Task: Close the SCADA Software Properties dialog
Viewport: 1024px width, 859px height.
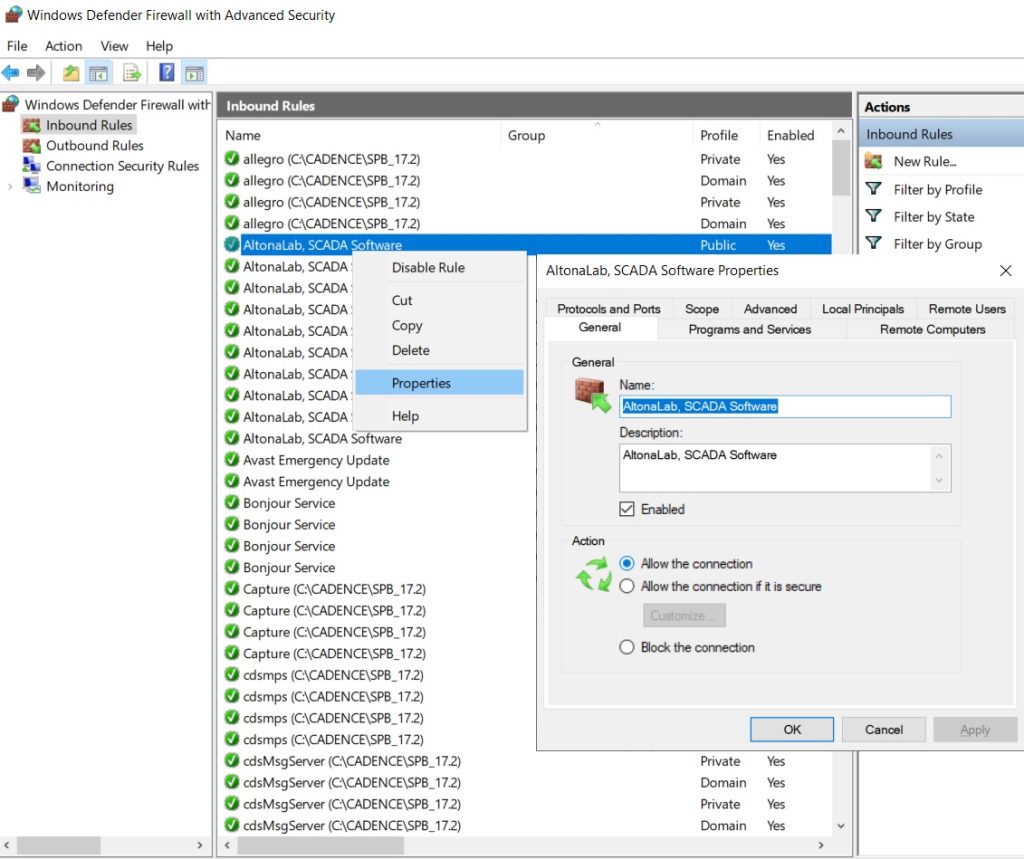Action: [1005, 270]
